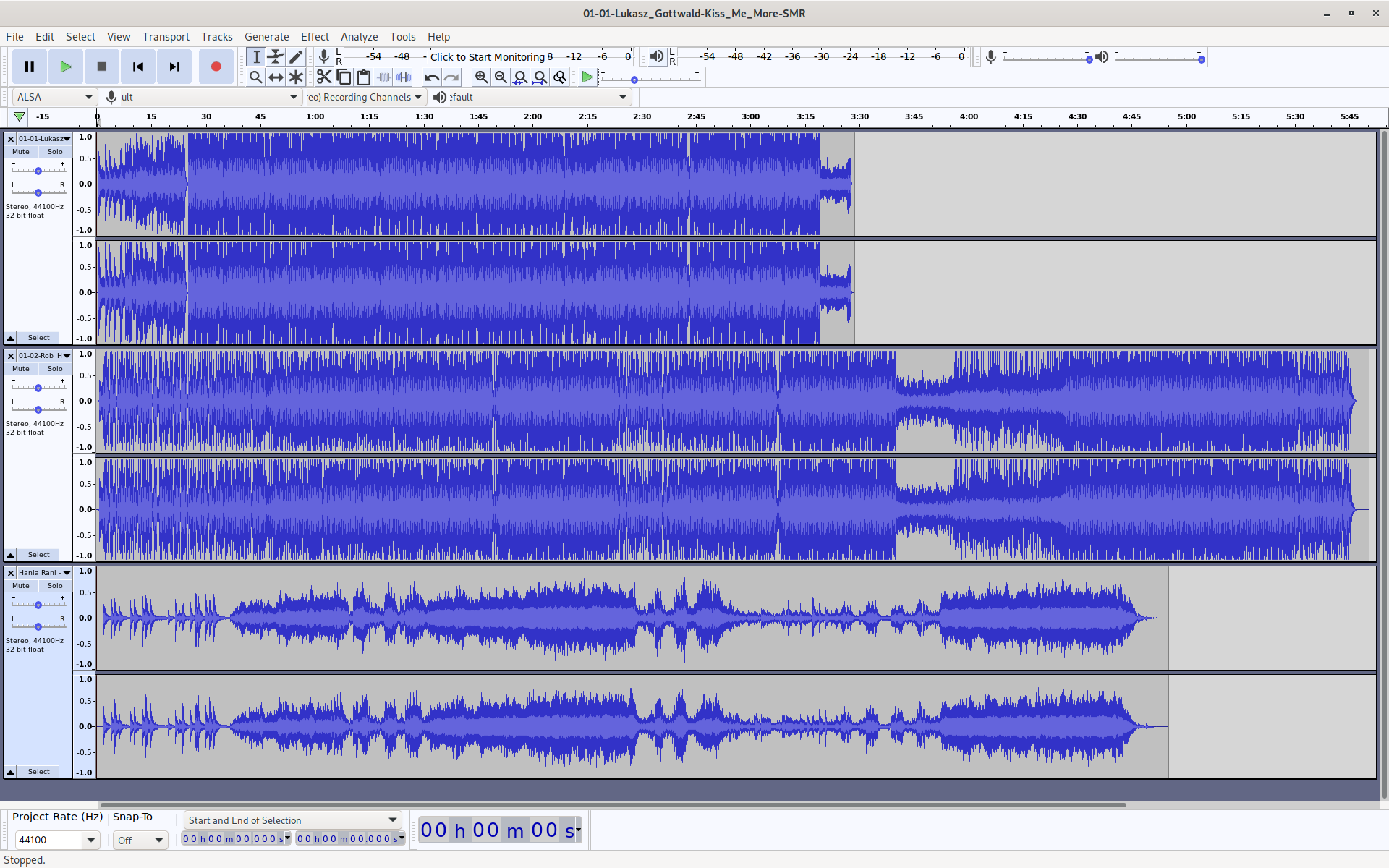Paste with the clipboard icon
Screen dimensions: 1389x868
coord(364,77)
